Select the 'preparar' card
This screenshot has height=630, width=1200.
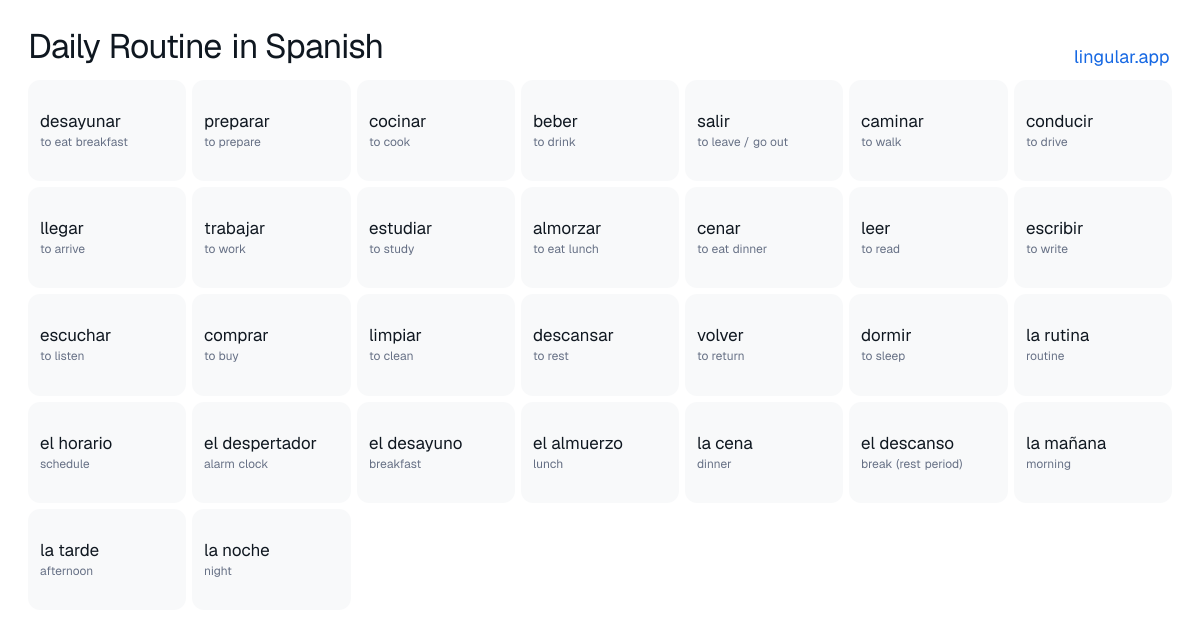[271, 130]
